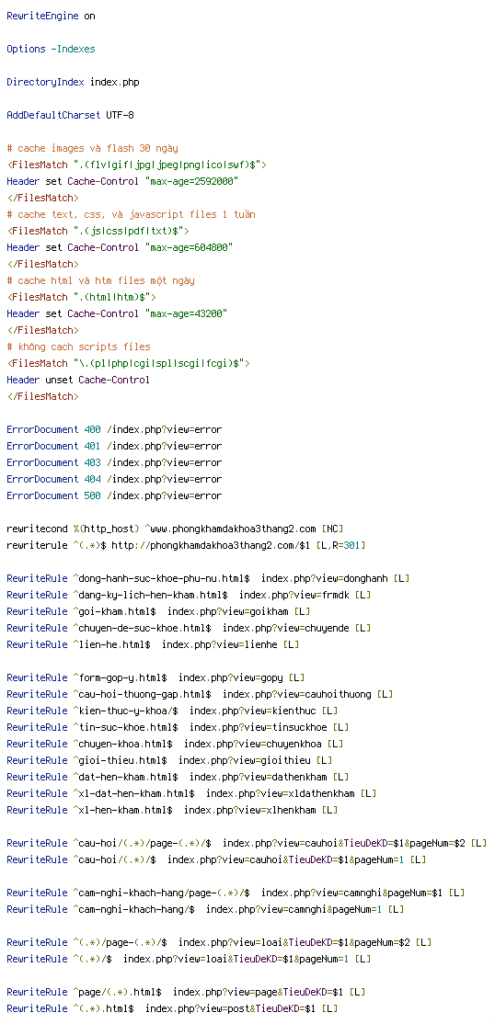
Task: Click rule for kien-thuc-y-khoa/
Action: click(x=172, y=711)
